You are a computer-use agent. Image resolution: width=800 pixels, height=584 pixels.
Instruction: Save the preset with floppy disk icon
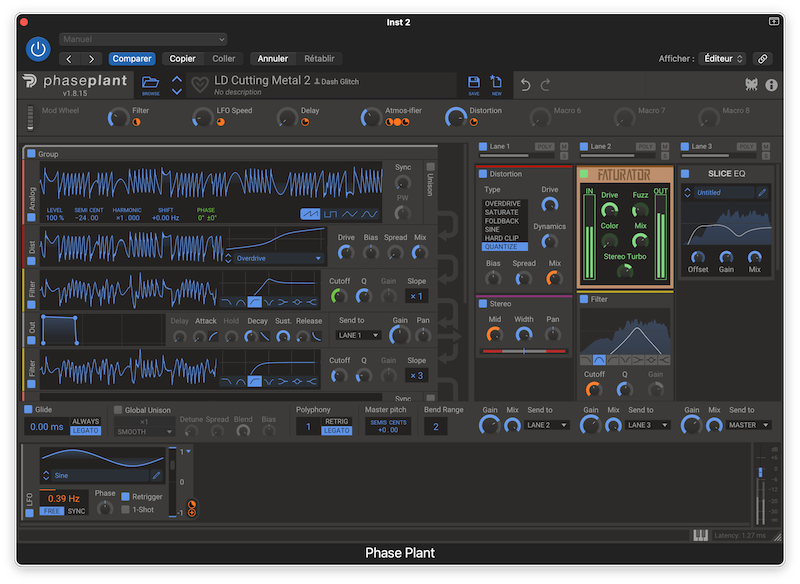coord(473,83)
